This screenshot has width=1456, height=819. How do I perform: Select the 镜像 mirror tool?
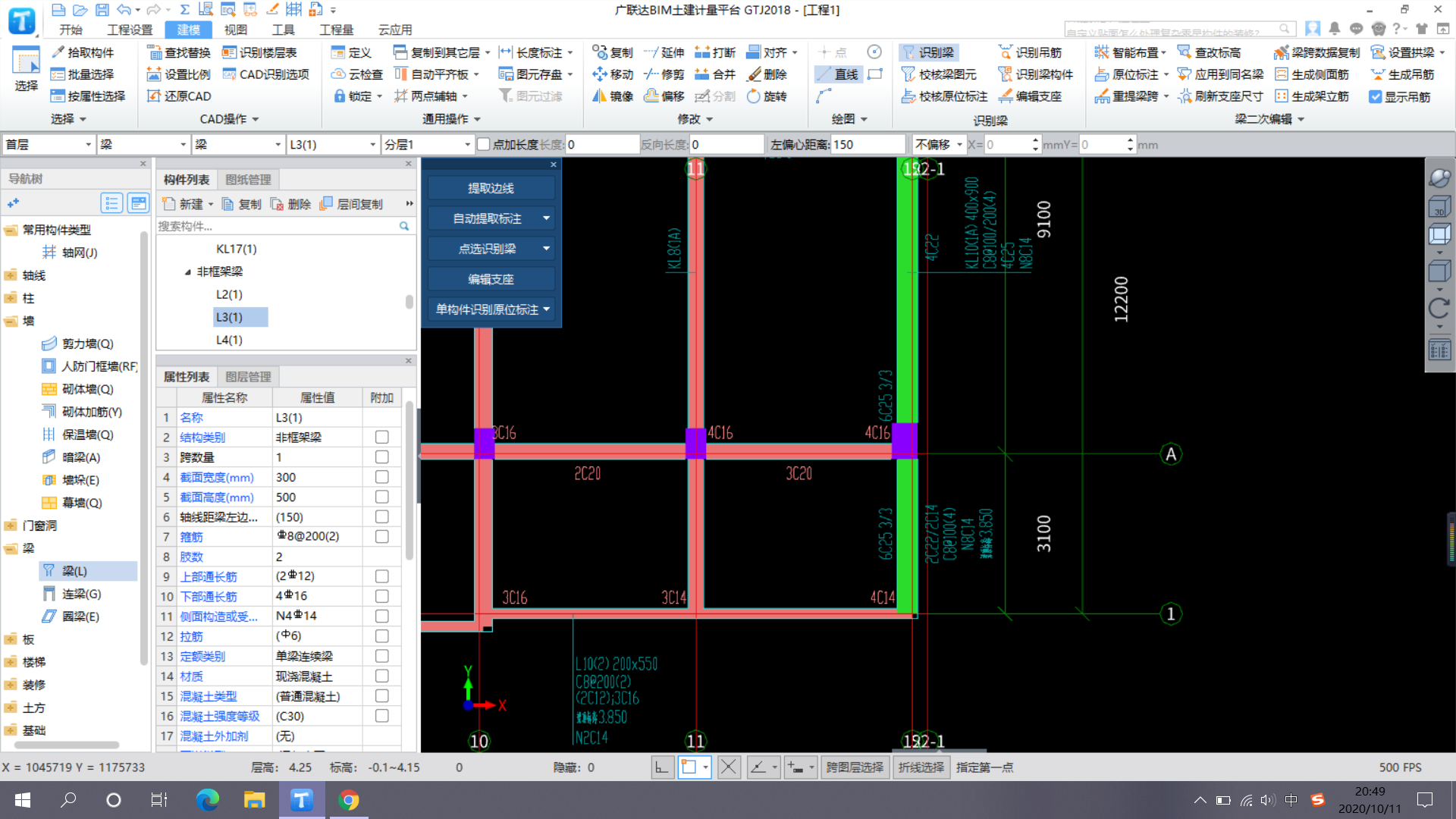coord(613,96)
